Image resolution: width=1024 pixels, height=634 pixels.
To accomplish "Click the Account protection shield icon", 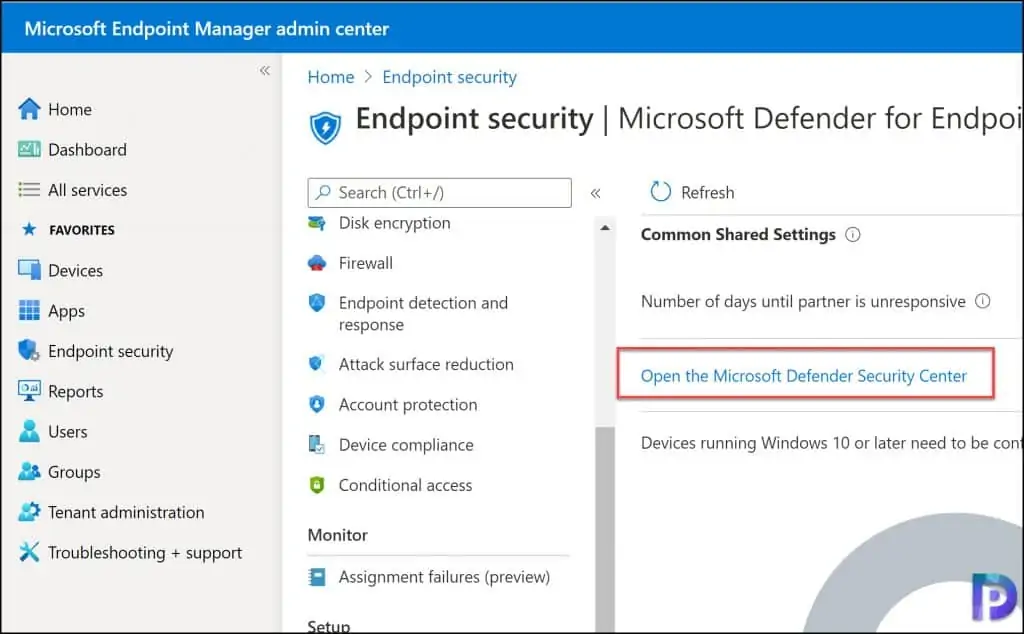I will tap(317, 404).
